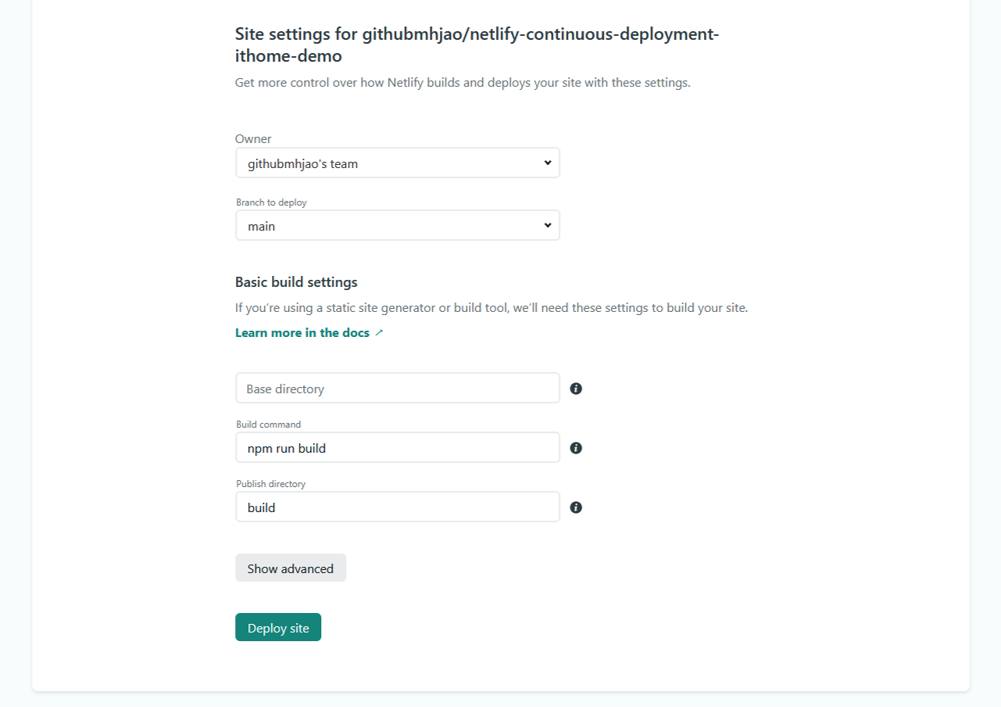
Task: Click the Owner field label
Action: click(253, 139)
